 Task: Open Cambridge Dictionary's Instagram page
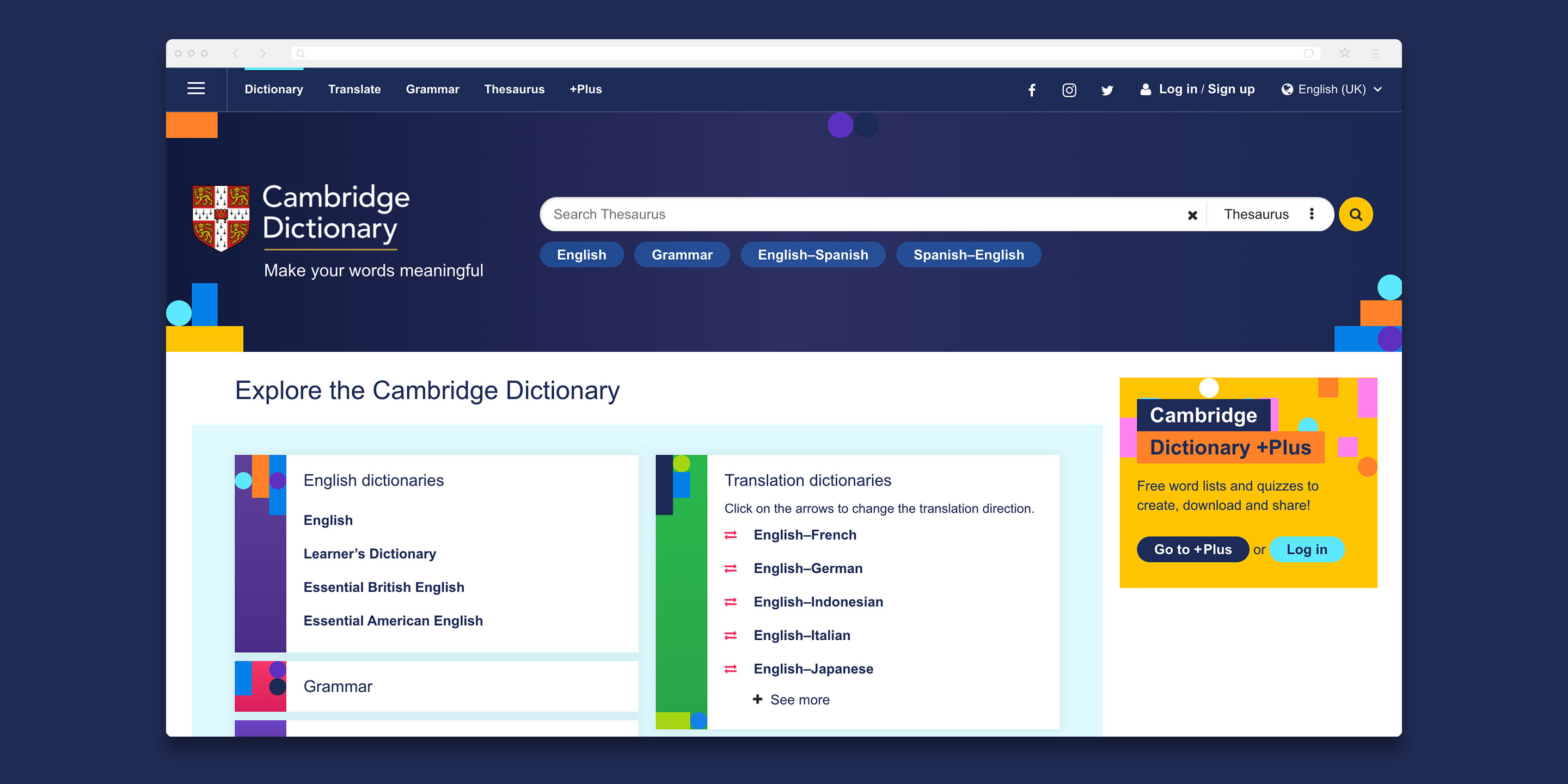(1069, 89)
